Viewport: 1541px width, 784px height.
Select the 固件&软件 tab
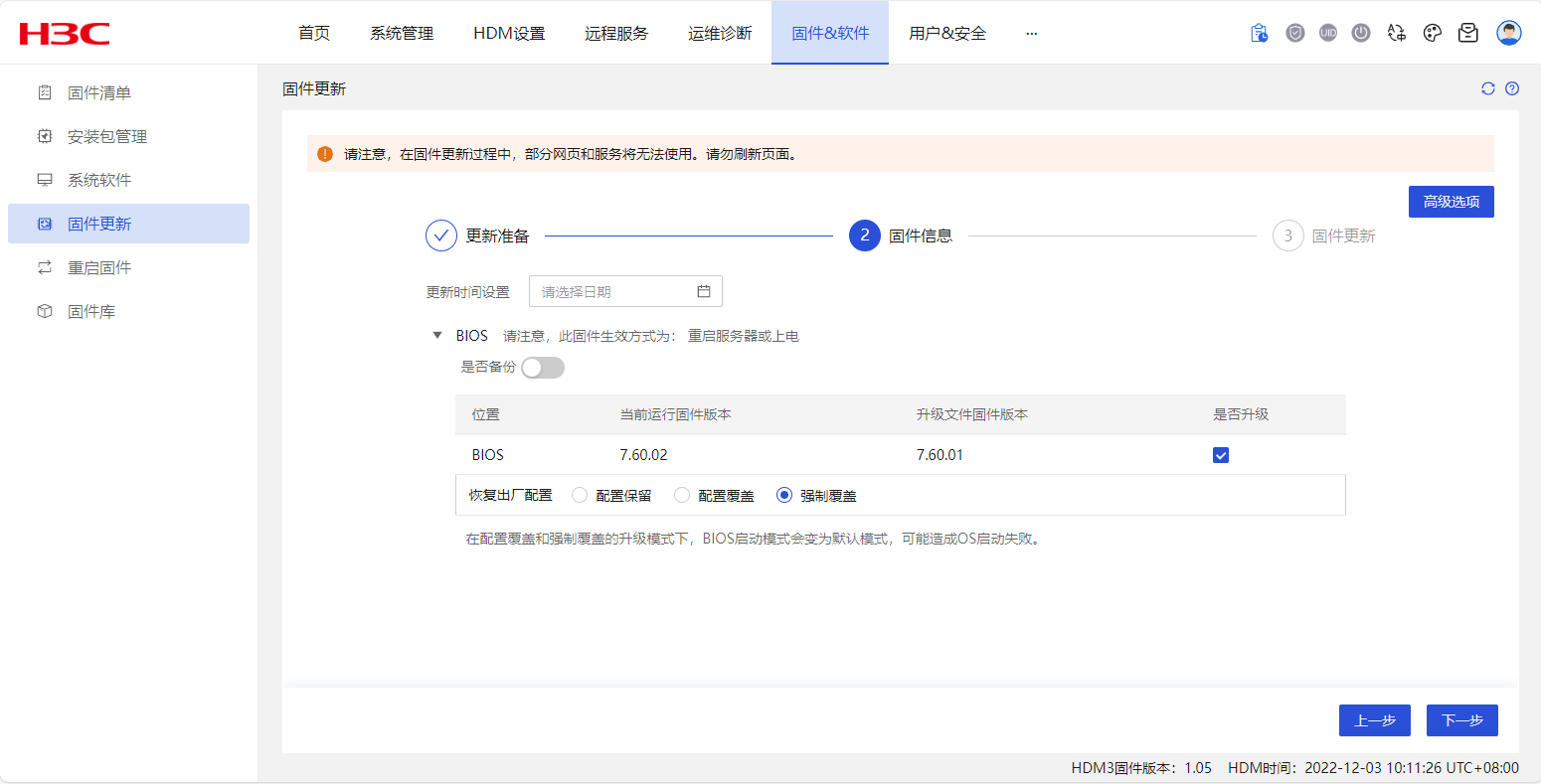coord(830,33)
